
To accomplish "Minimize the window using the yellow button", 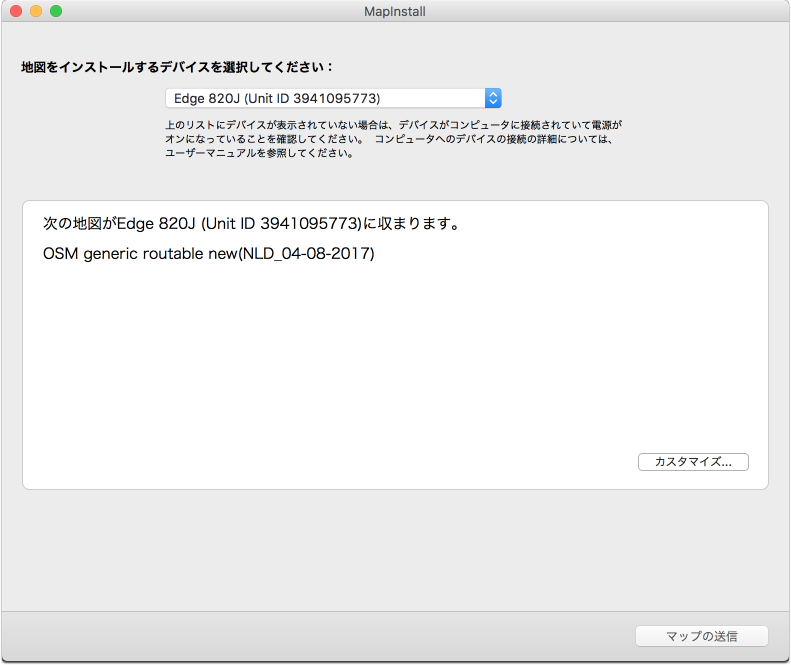I will (36, 11).
